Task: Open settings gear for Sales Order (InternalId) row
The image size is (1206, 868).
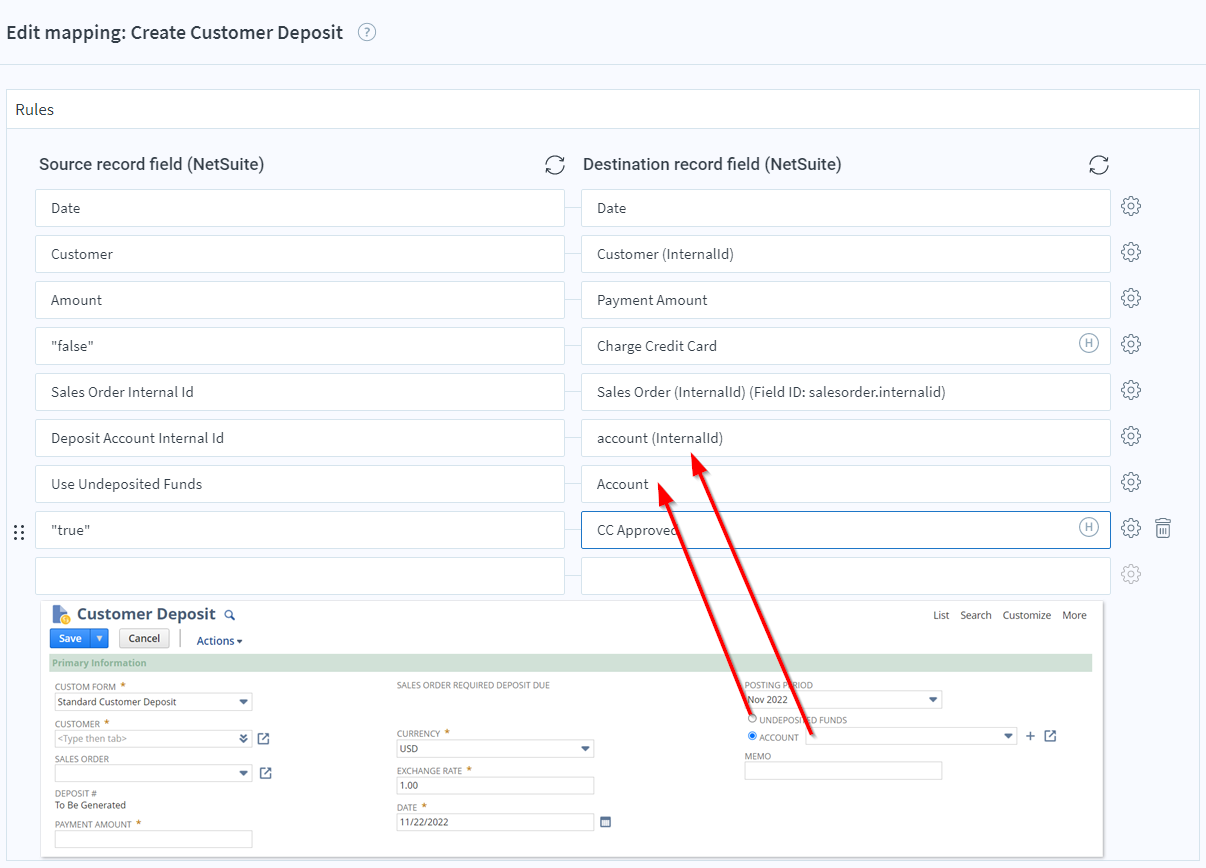Action: pyautogui.click(x=1131, y=390)
